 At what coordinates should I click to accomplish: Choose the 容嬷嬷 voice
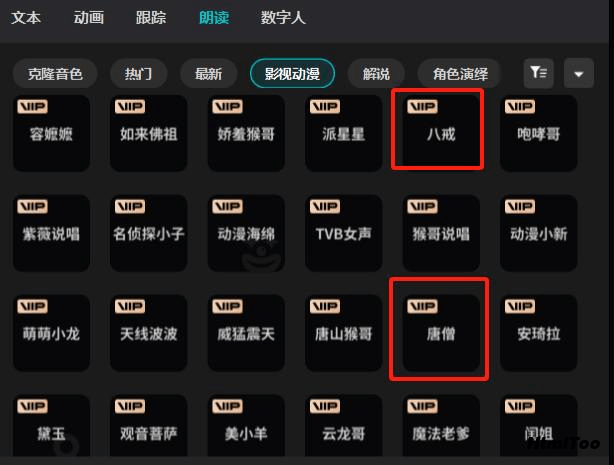[51, 133]
